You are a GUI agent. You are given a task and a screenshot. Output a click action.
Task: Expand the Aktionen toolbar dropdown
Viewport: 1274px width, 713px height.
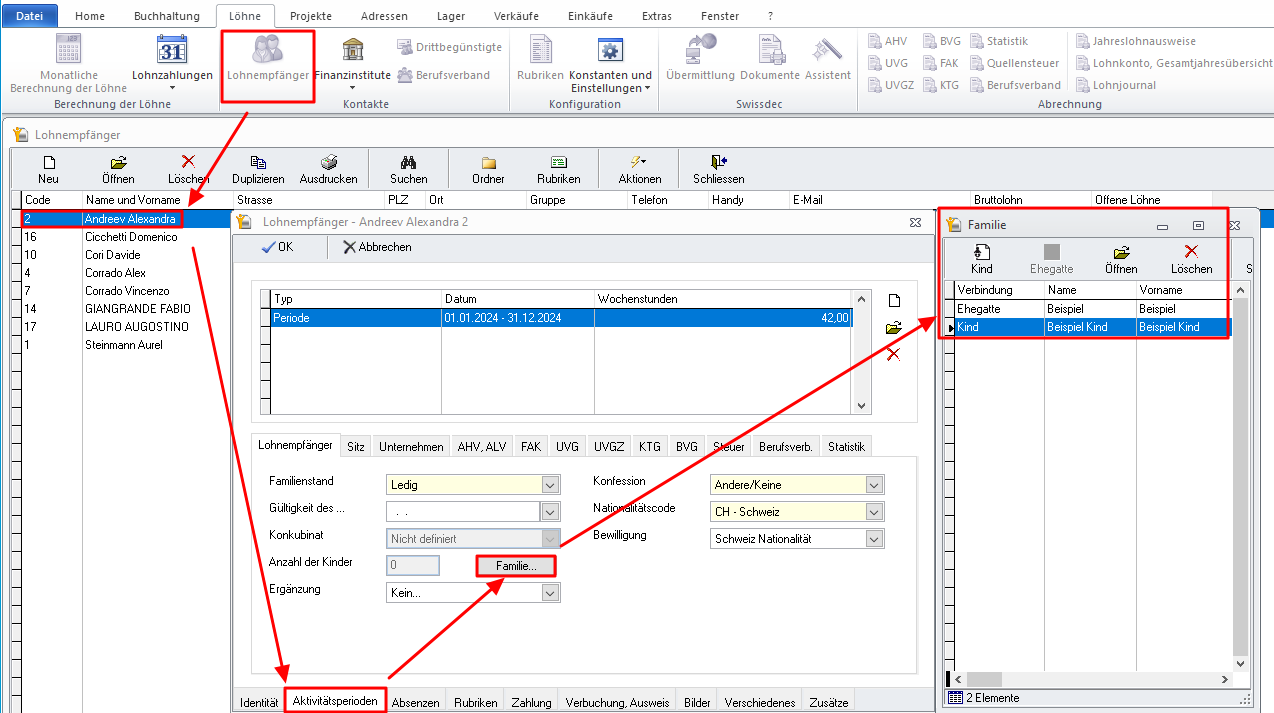(x=639, y=170)
